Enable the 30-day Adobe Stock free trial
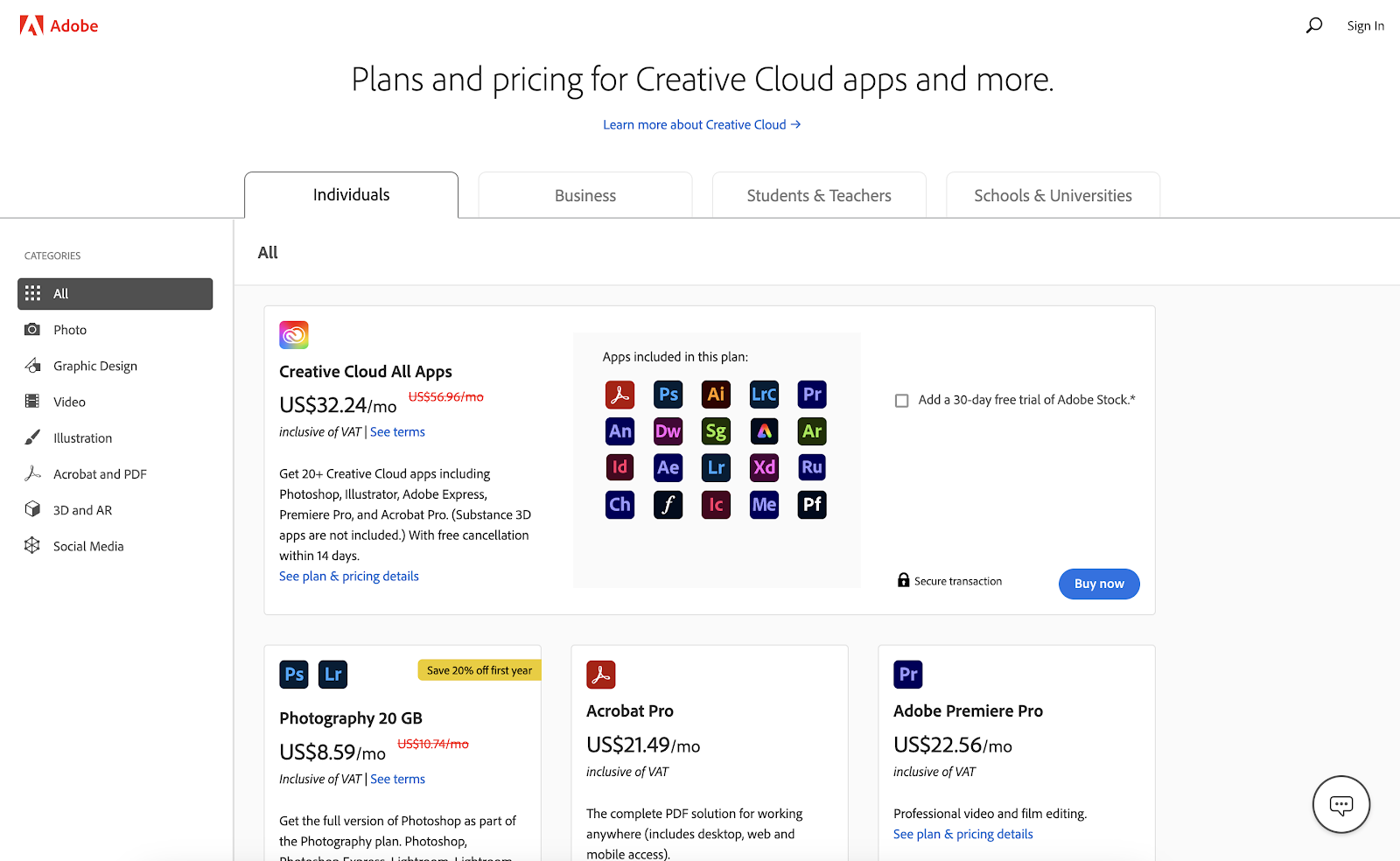1400x861 pixels. point(901,400)
